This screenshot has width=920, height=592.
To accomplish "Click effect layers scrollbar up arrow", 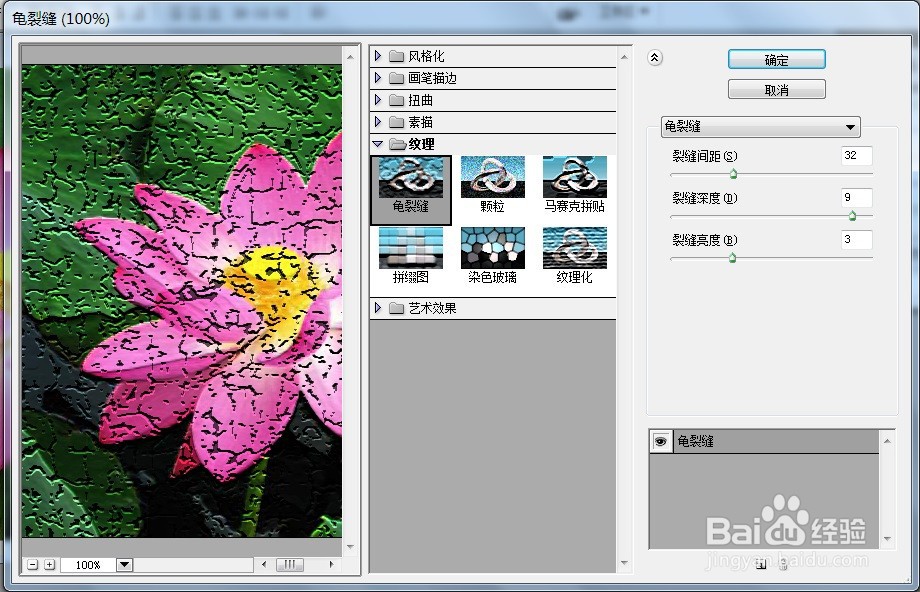I will coord(887,441).
